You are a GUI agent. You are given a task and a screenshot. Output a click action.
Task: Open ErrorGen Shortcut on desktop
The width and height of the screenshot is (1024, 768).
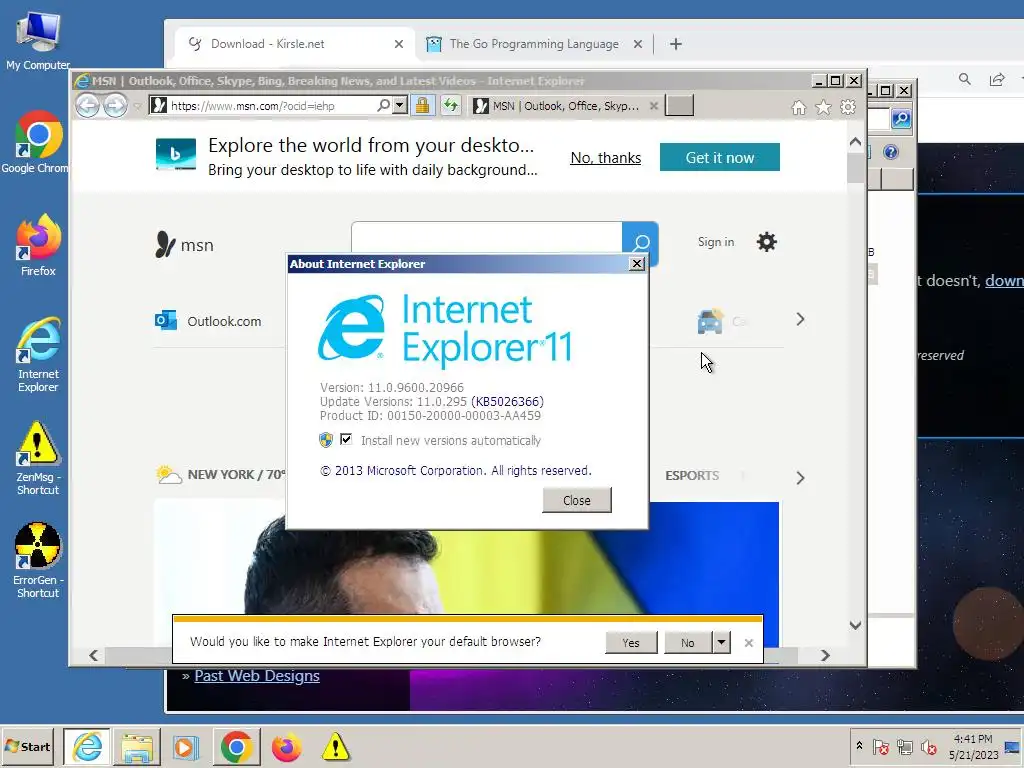pos(38,560)
